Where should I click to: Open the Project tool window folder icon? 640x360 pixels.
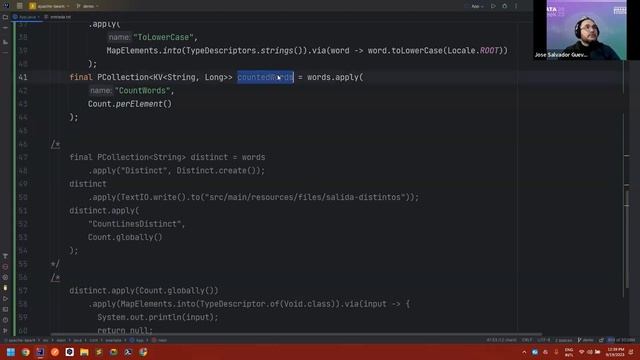pyautogui.click(x=5, y=17)
